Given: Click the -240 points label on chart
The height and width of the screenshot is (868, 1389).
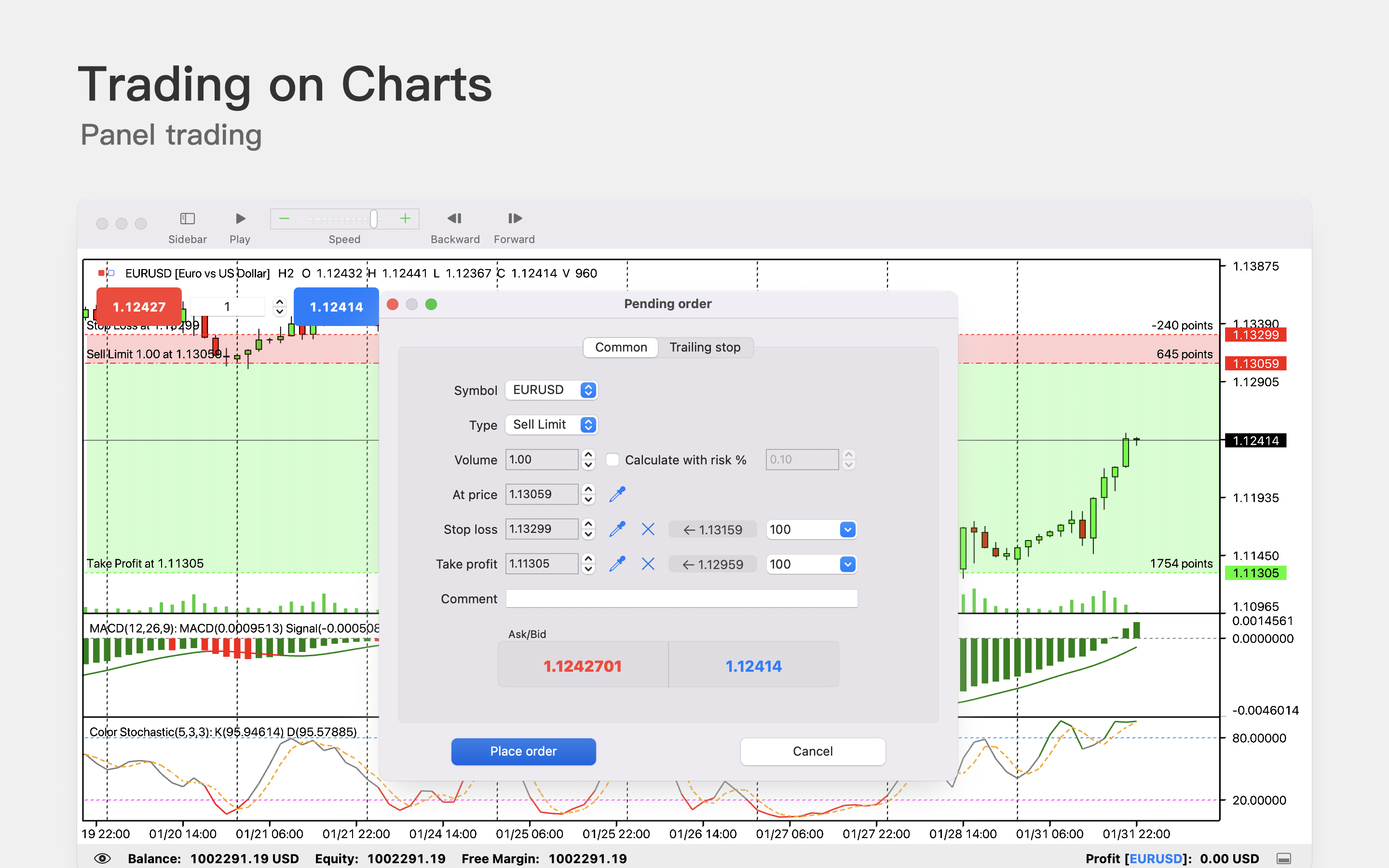Looking at the screenshot, I should pos(1182,325).
